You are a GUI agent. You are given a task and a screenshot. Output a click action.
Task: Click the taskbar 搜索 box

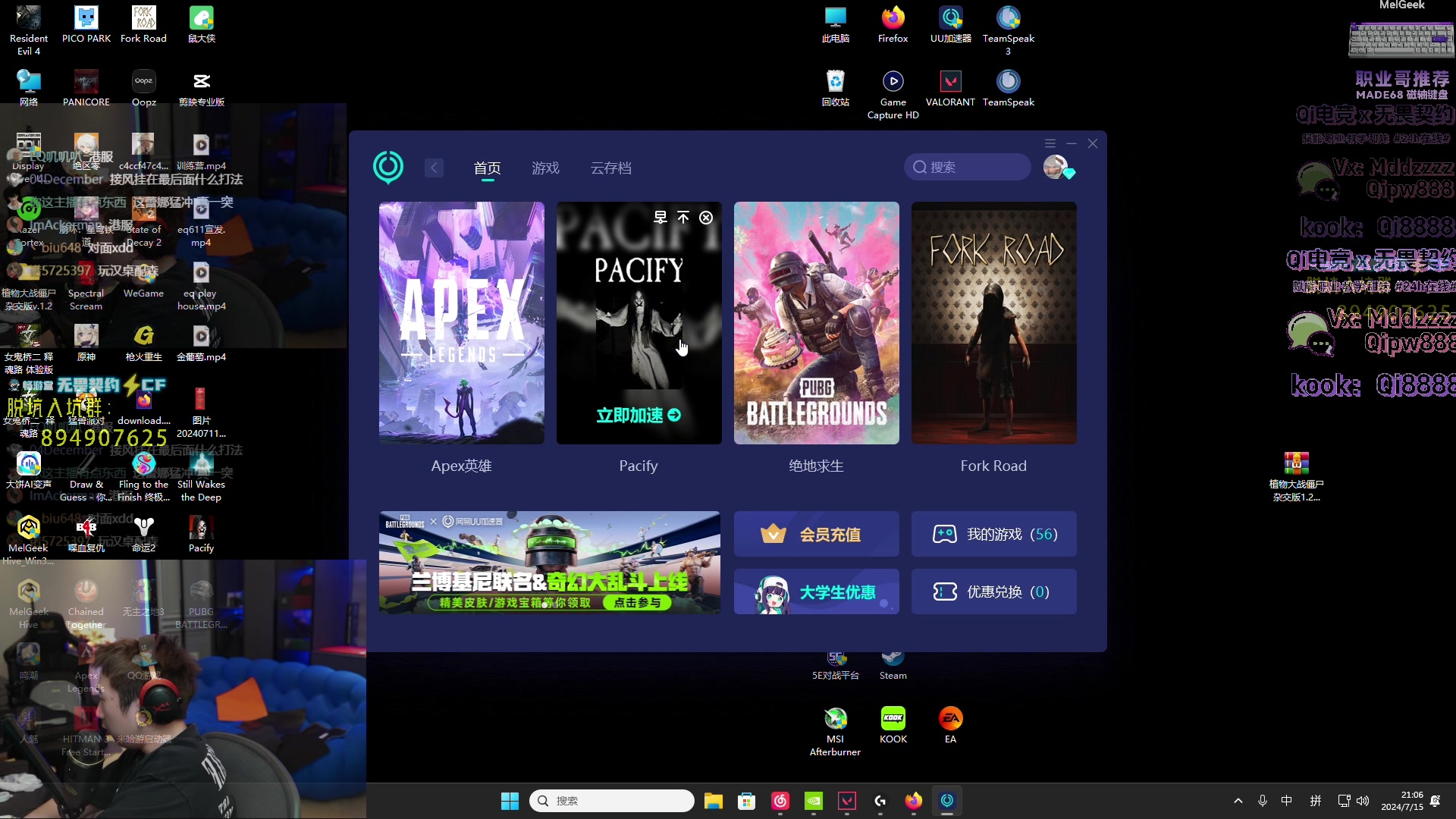pyautogui.click(x=611, y=801)
